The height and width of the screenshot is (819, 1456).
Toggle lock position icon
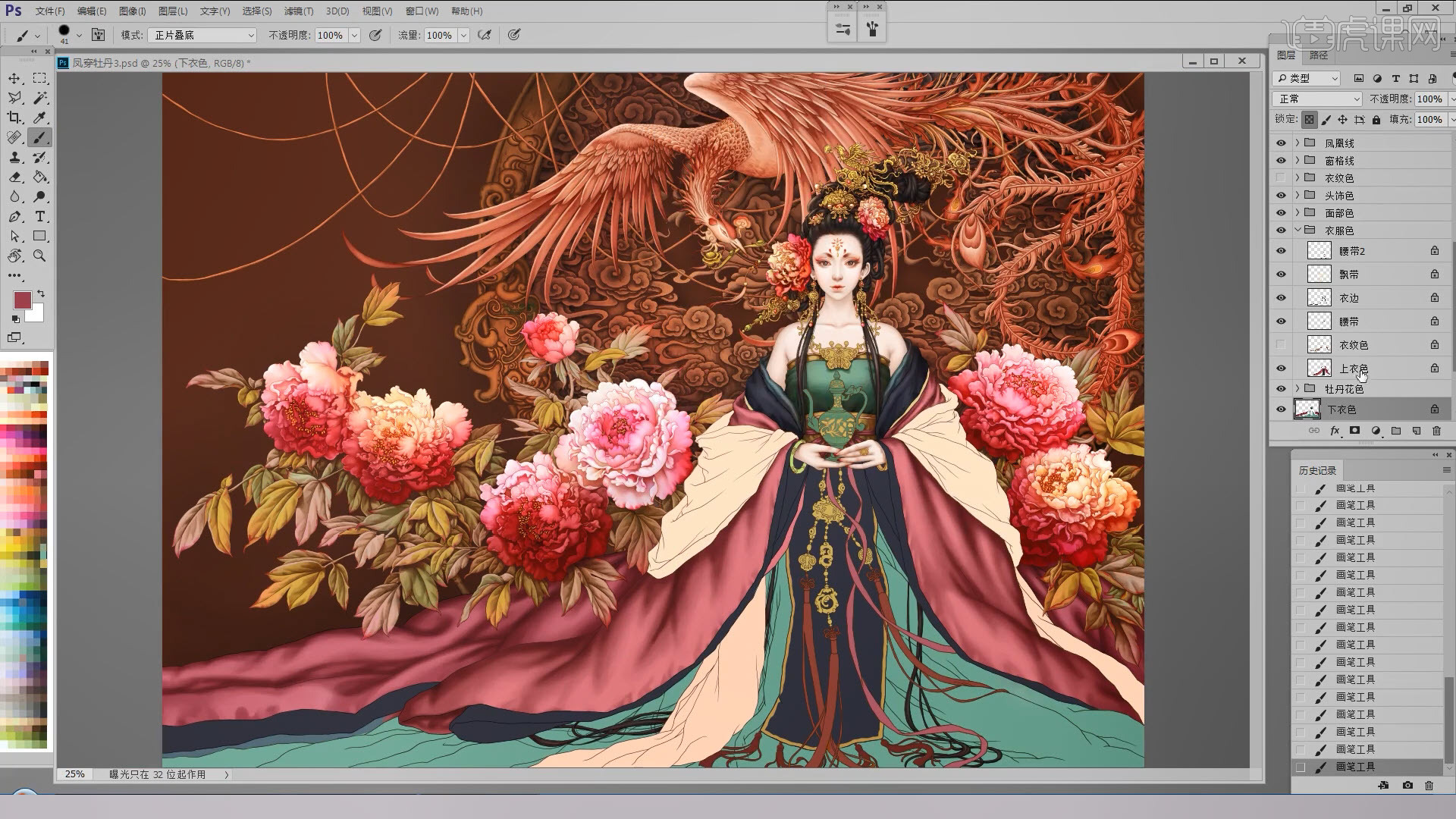1343,120
